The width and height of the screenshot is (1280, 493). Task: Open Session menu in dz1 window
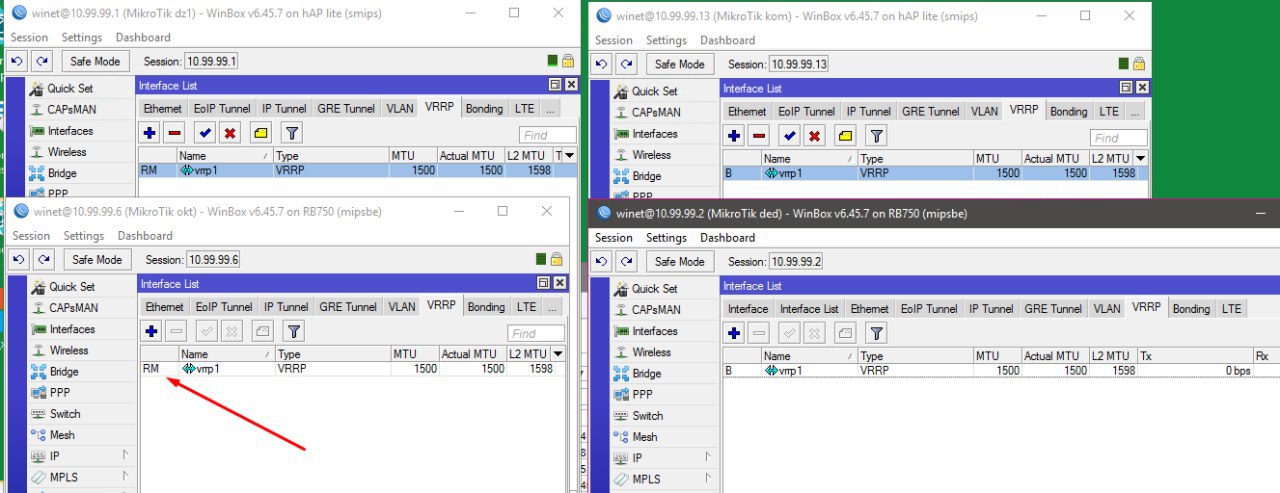29,38
